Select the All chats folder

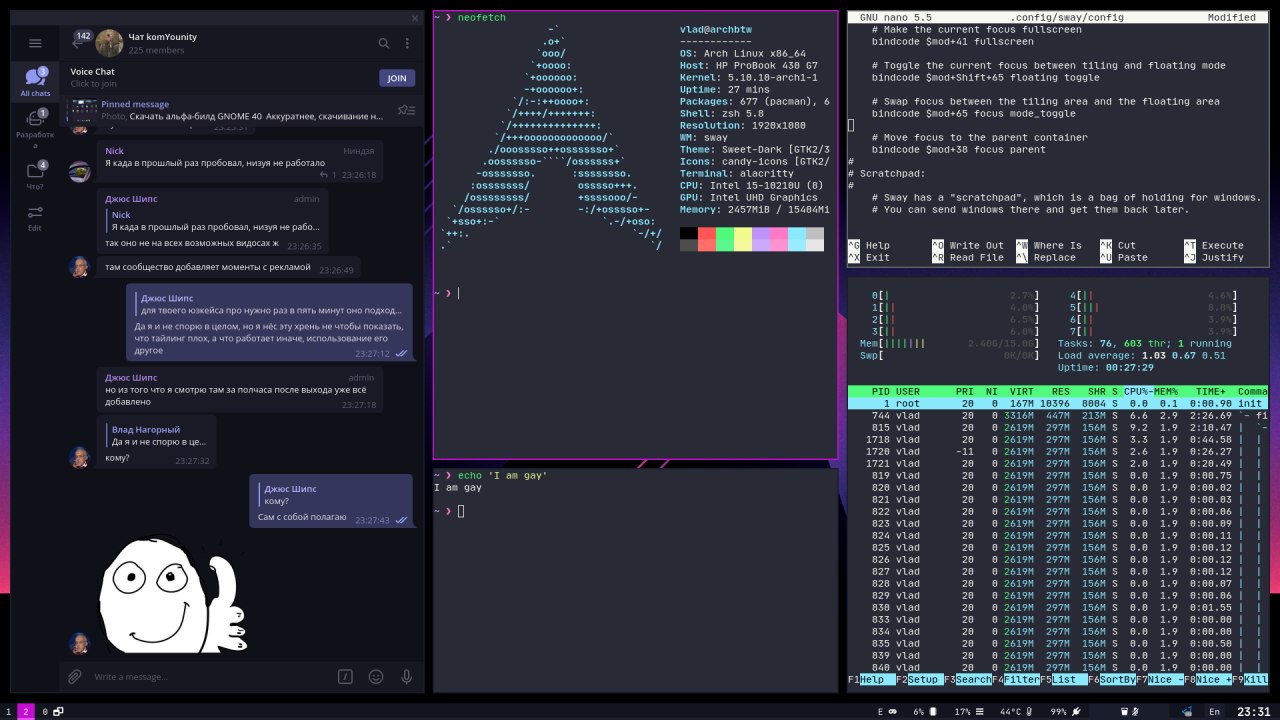(x=35, y=82)
